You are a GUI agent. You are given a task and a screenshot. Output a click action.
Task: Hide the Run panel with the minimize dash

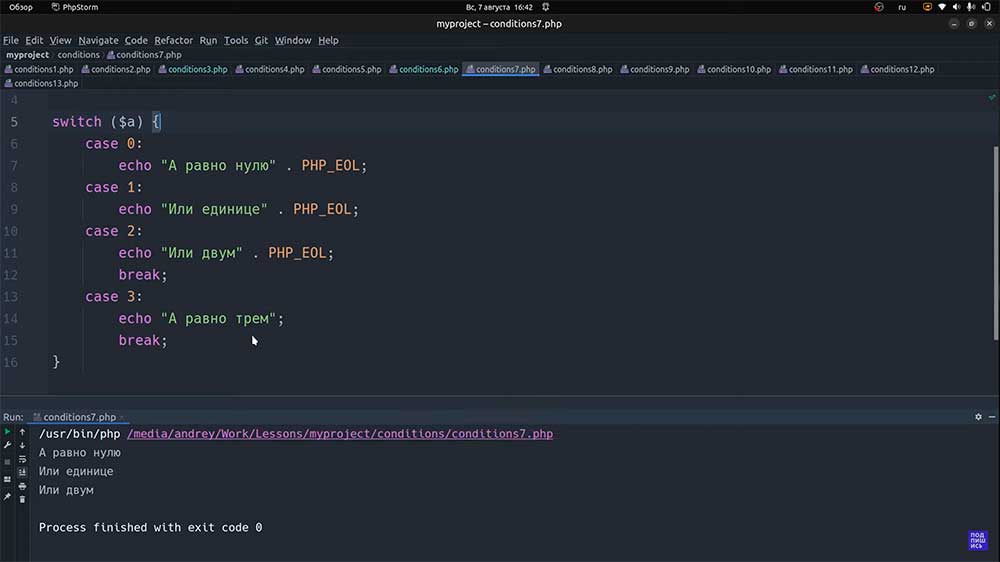[992, 417]
